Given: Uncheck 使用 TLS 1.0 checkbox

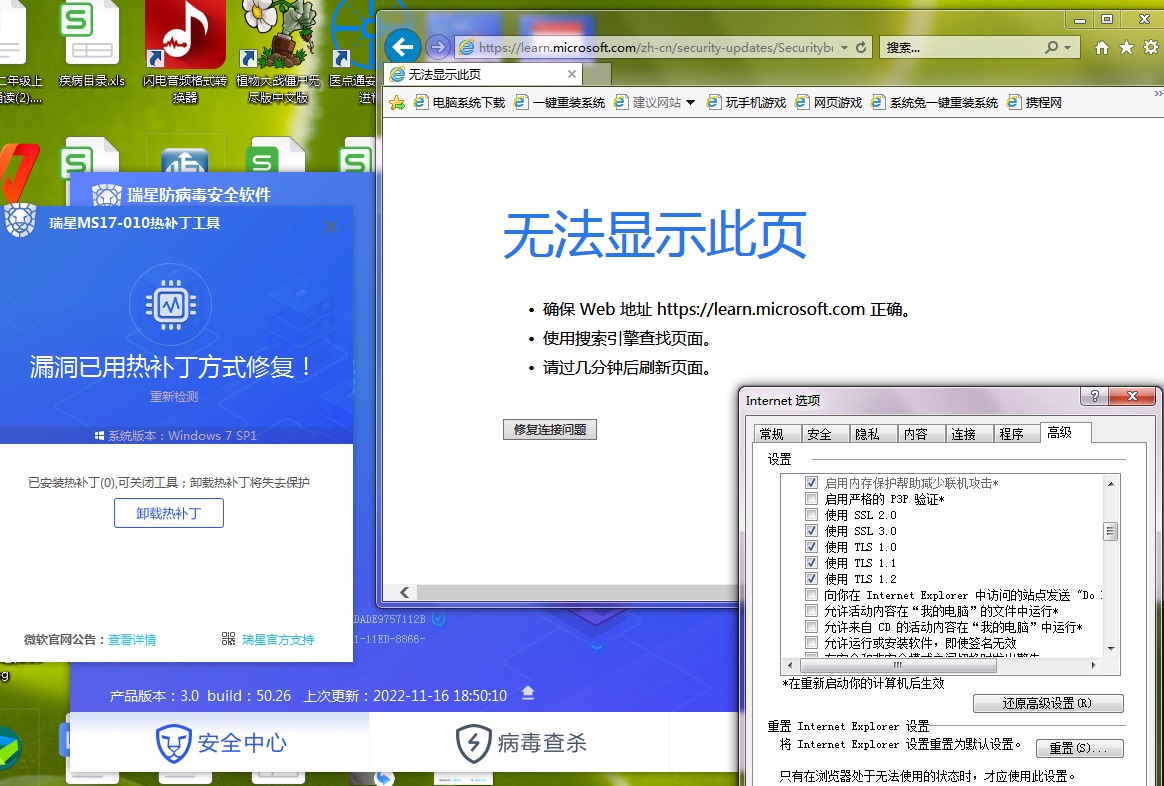Looking at the screenshot, I should pyautogui.click(x=811, y=547).
